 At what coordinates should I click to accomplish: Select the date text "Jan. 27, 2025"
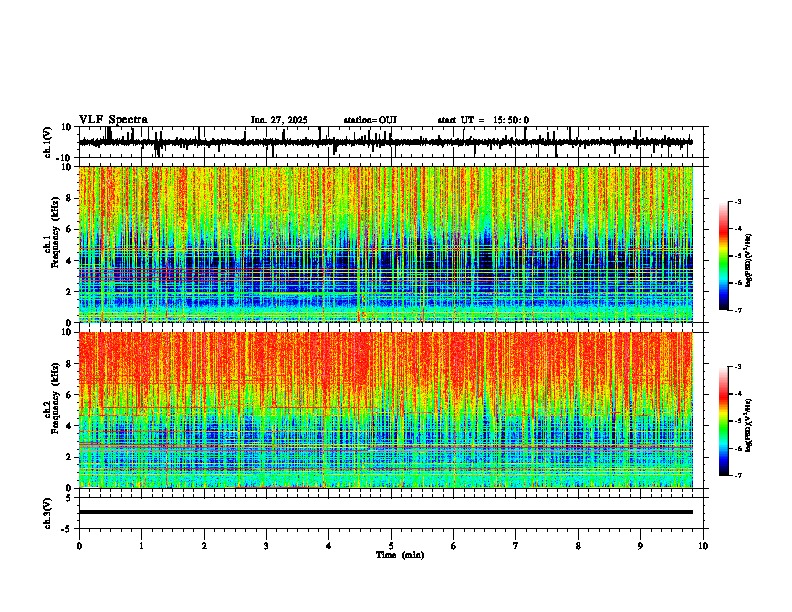point(279,120)
